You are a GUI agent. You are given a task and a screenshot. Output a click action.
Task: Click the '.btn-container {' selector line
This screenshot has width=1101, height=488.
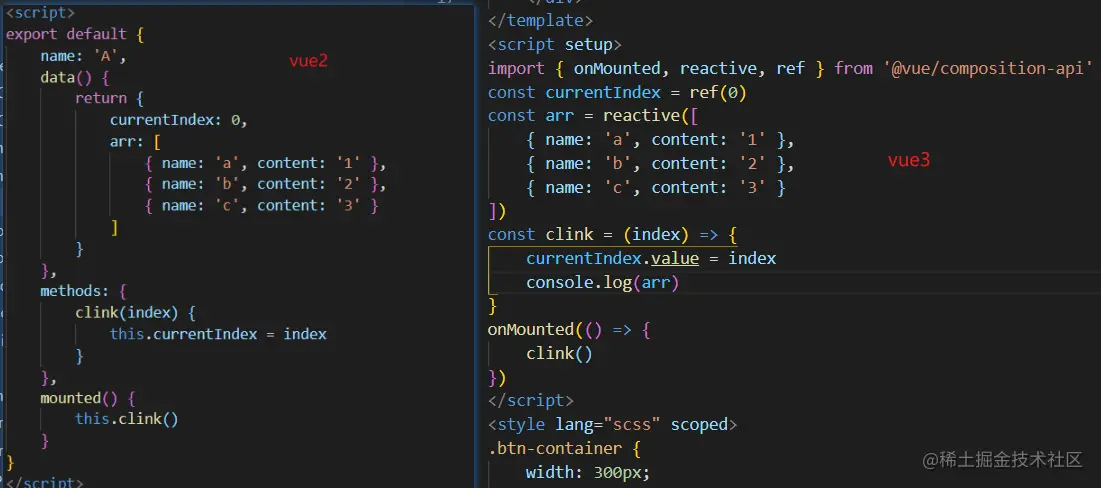(565, 449)
